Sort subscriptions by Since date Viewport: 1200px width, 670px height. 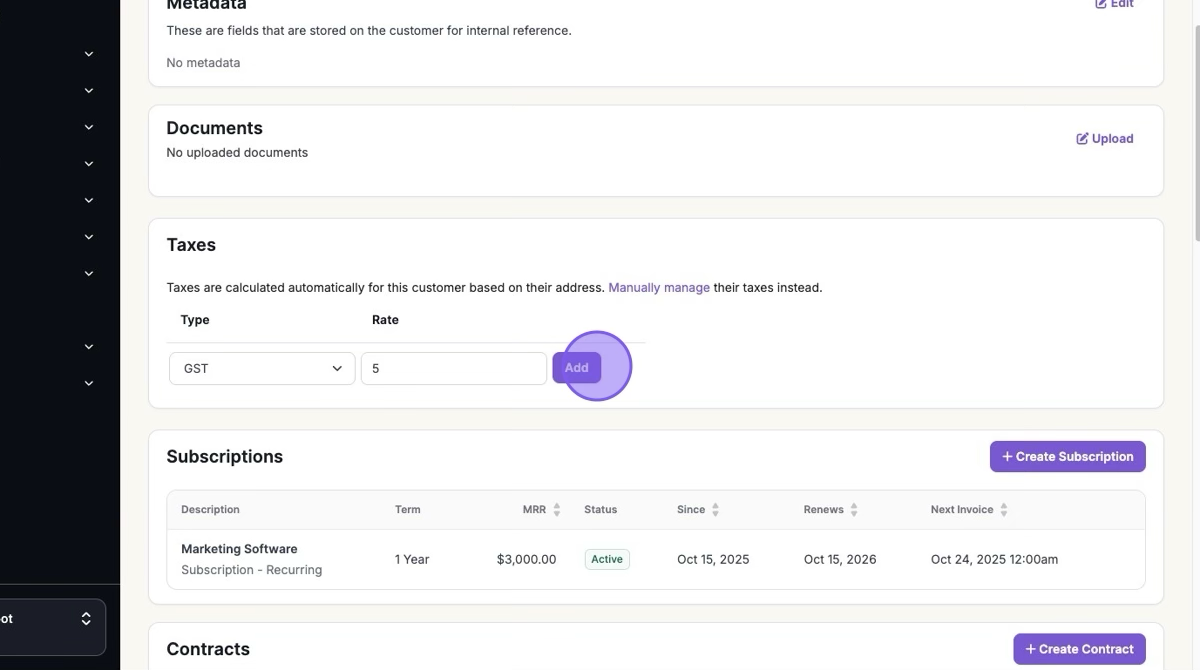715,510
